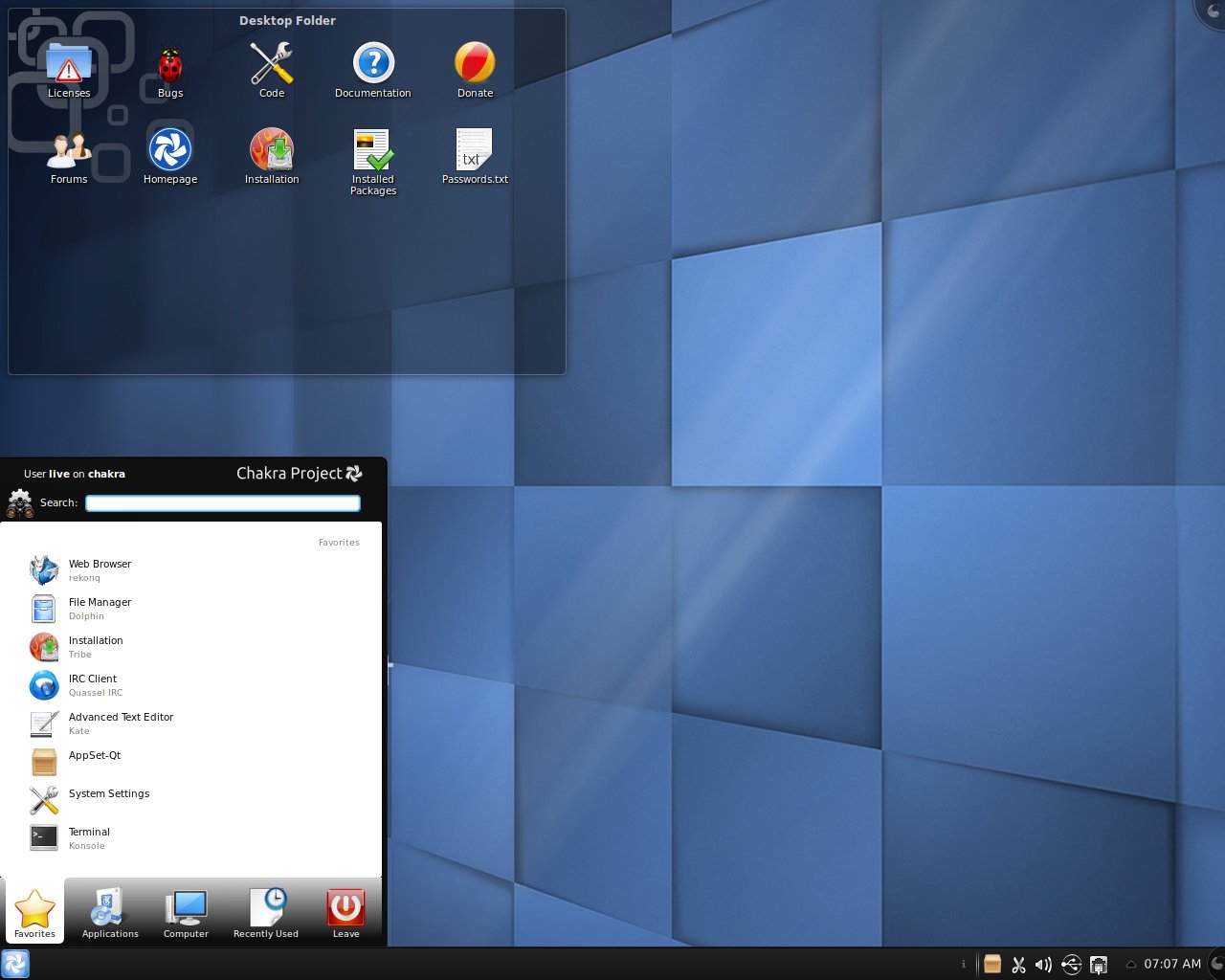Viewport: 1225px width, 980px height.
Task: Open the volume speaker tray icon
Action: (1044, 965)
